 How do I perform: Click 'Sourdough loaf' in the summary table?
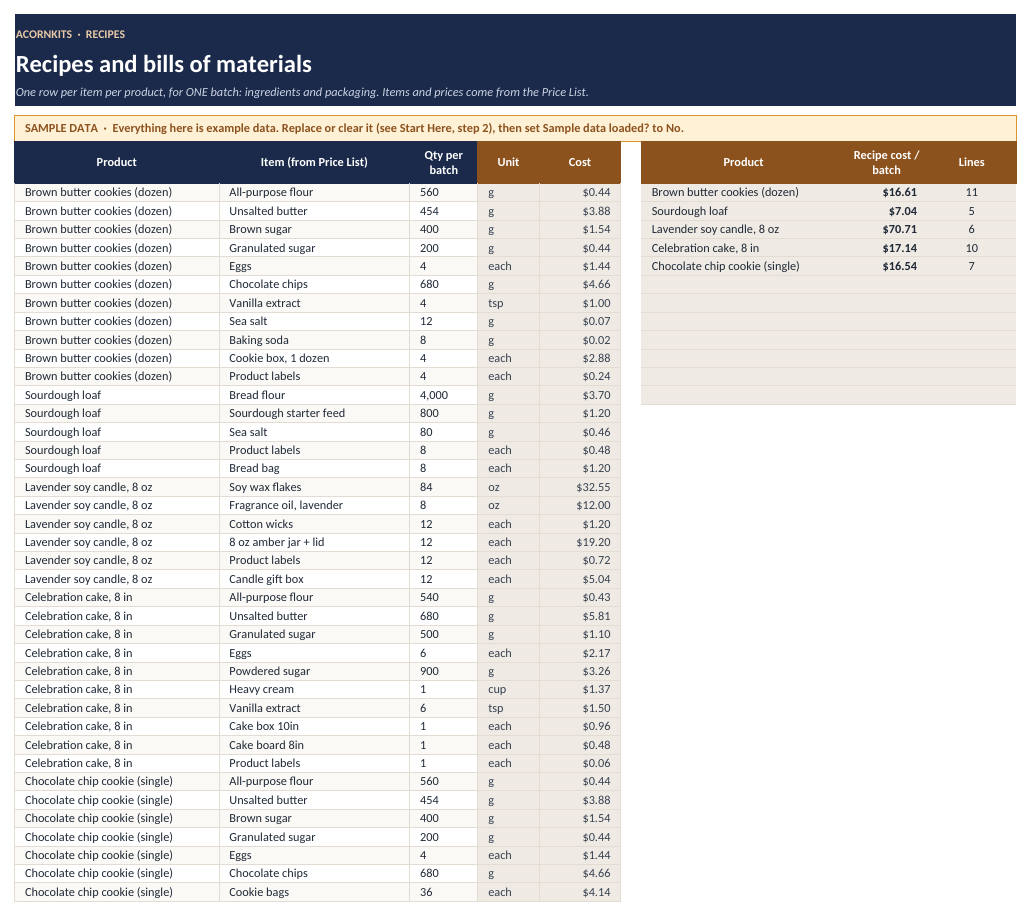pyautogui.click(x=743, y=211)
